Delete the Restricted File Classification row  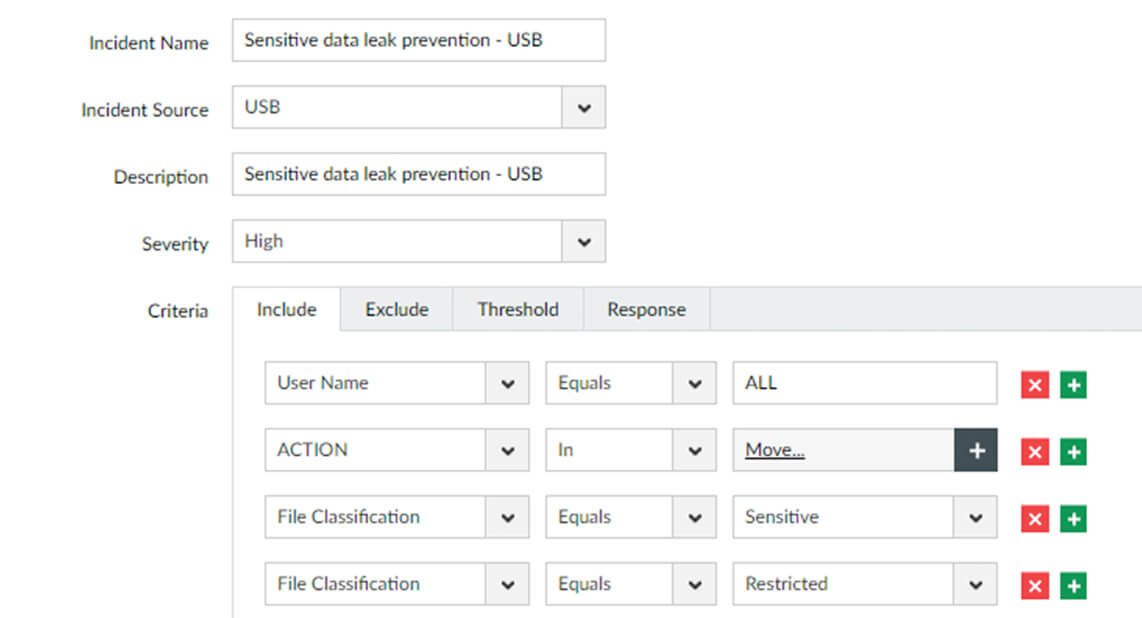click(1035, 586)
